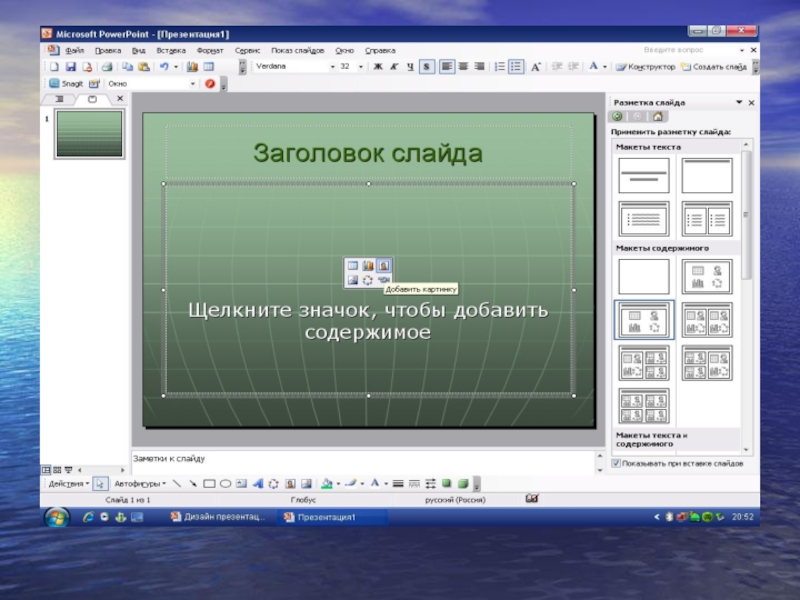Image resolution: width=800 pixels, height=600 pixels.
Task: Click the Add Picture icon in content placeholder
Action: click(384, 265)
